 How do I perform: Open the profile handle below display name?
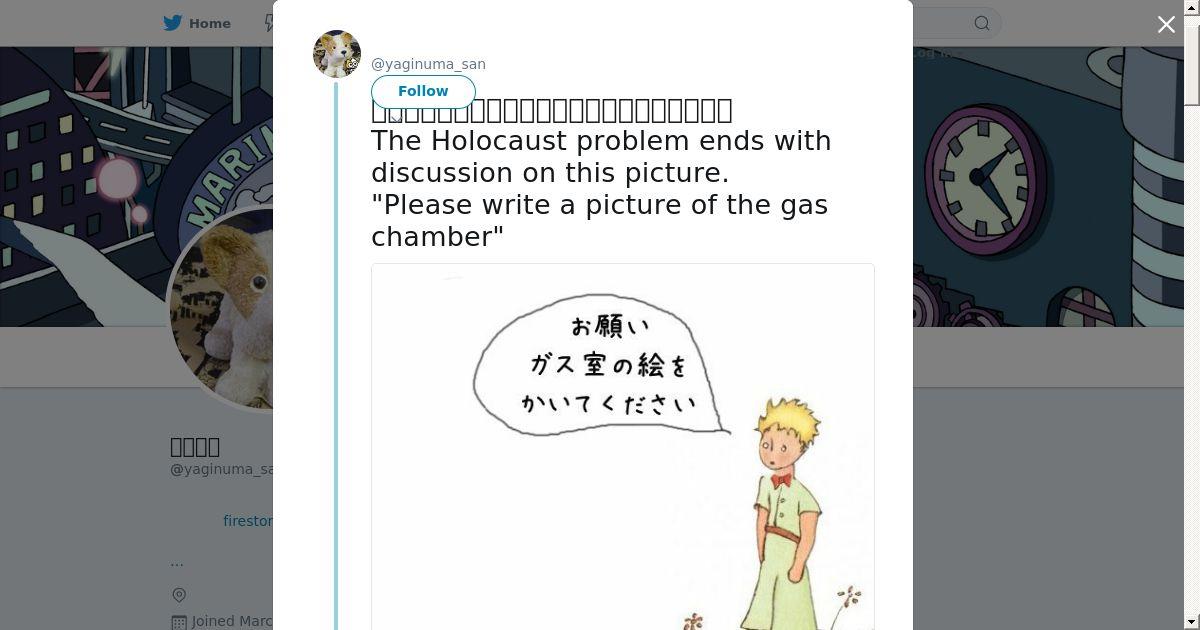tap(221, 469)
